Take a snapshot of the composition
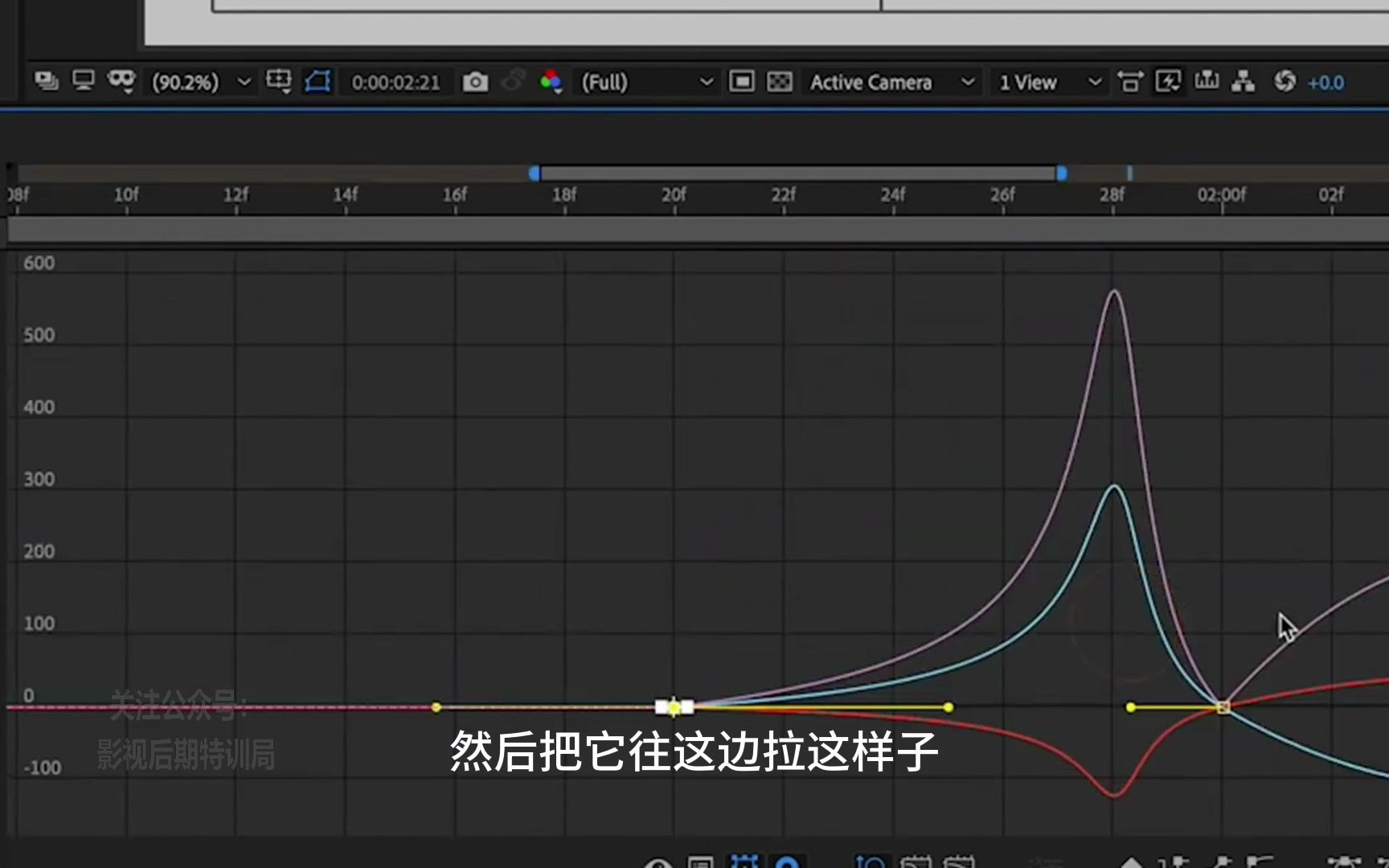 click(475, 81)
